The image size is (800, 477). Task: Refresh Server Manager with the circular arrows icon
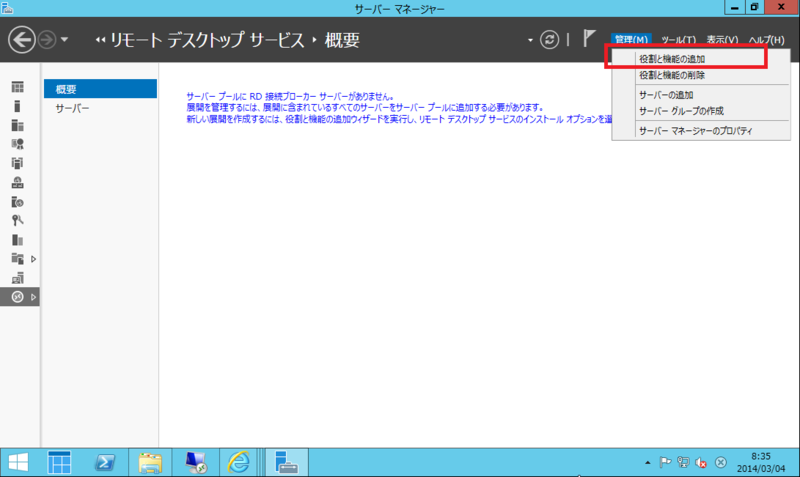point(549,39)
